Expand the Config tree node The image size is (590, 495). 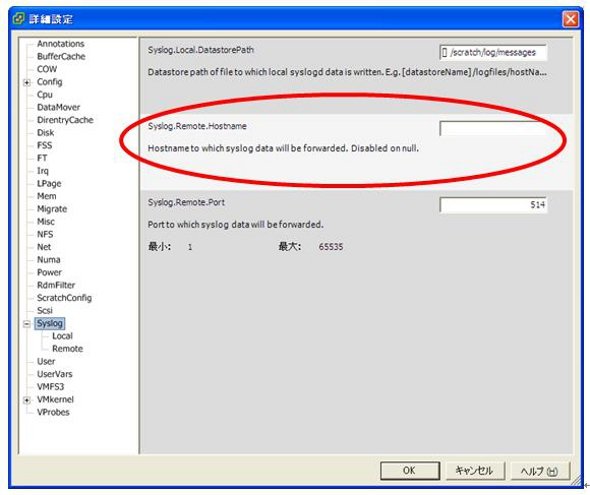point(27,82)
